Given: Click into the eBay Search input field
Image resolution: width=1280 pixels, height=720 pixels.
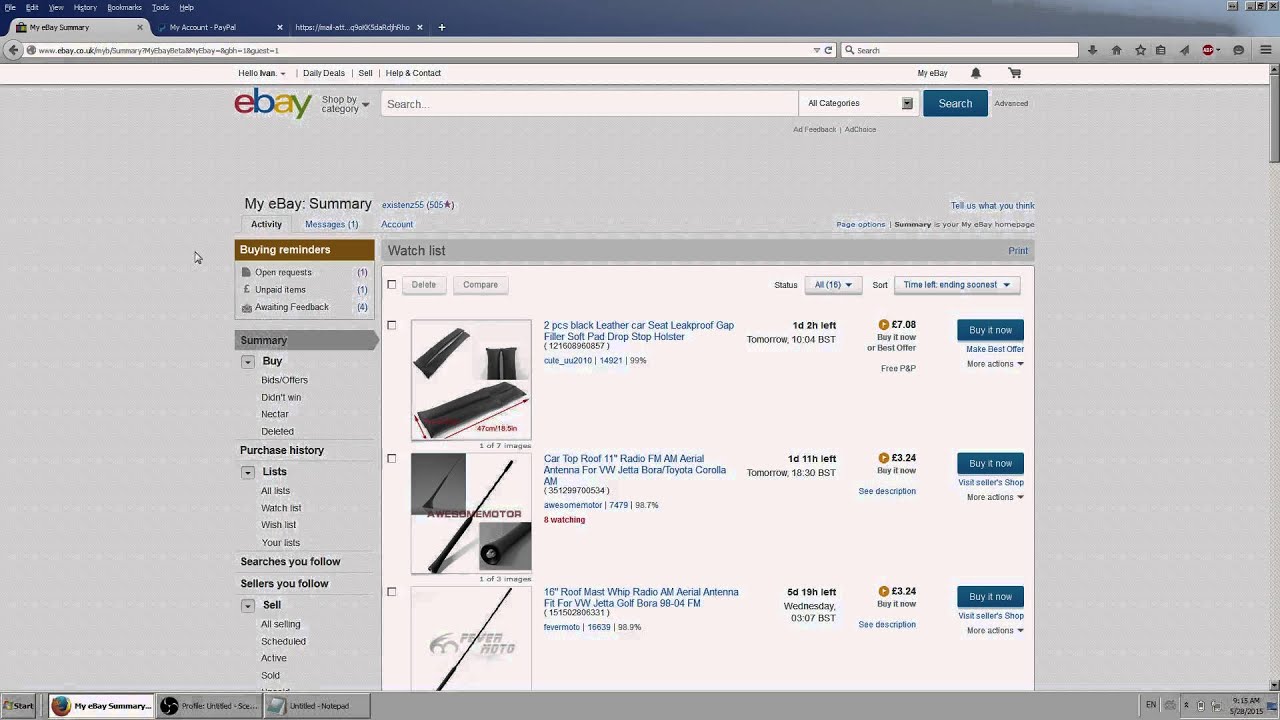Looking at the screenshot, I should (x=589, y=103).
